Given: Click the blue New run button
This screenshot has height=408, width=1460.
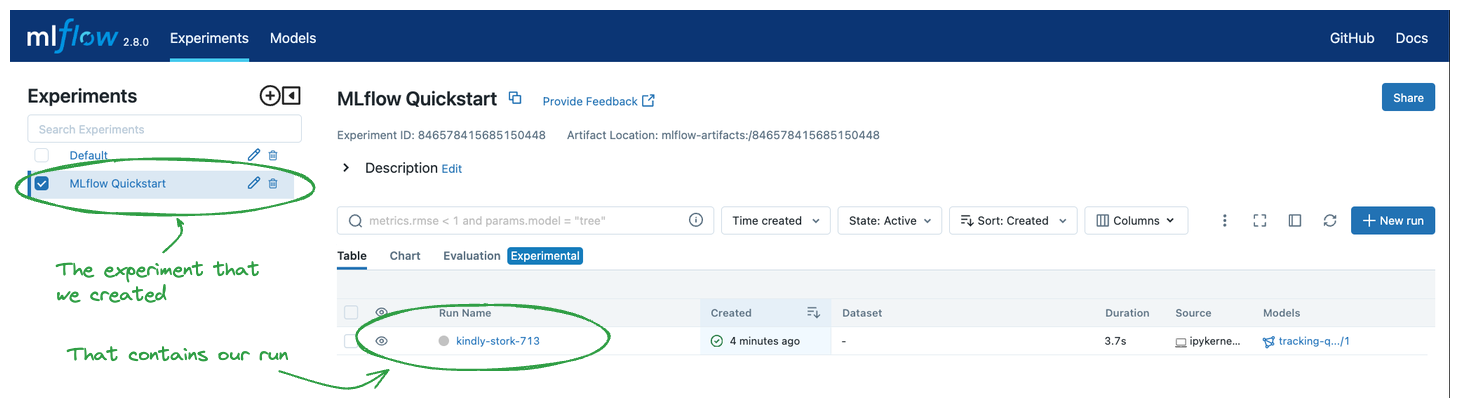Looking at the screenshot, I should coord(1392,221).
